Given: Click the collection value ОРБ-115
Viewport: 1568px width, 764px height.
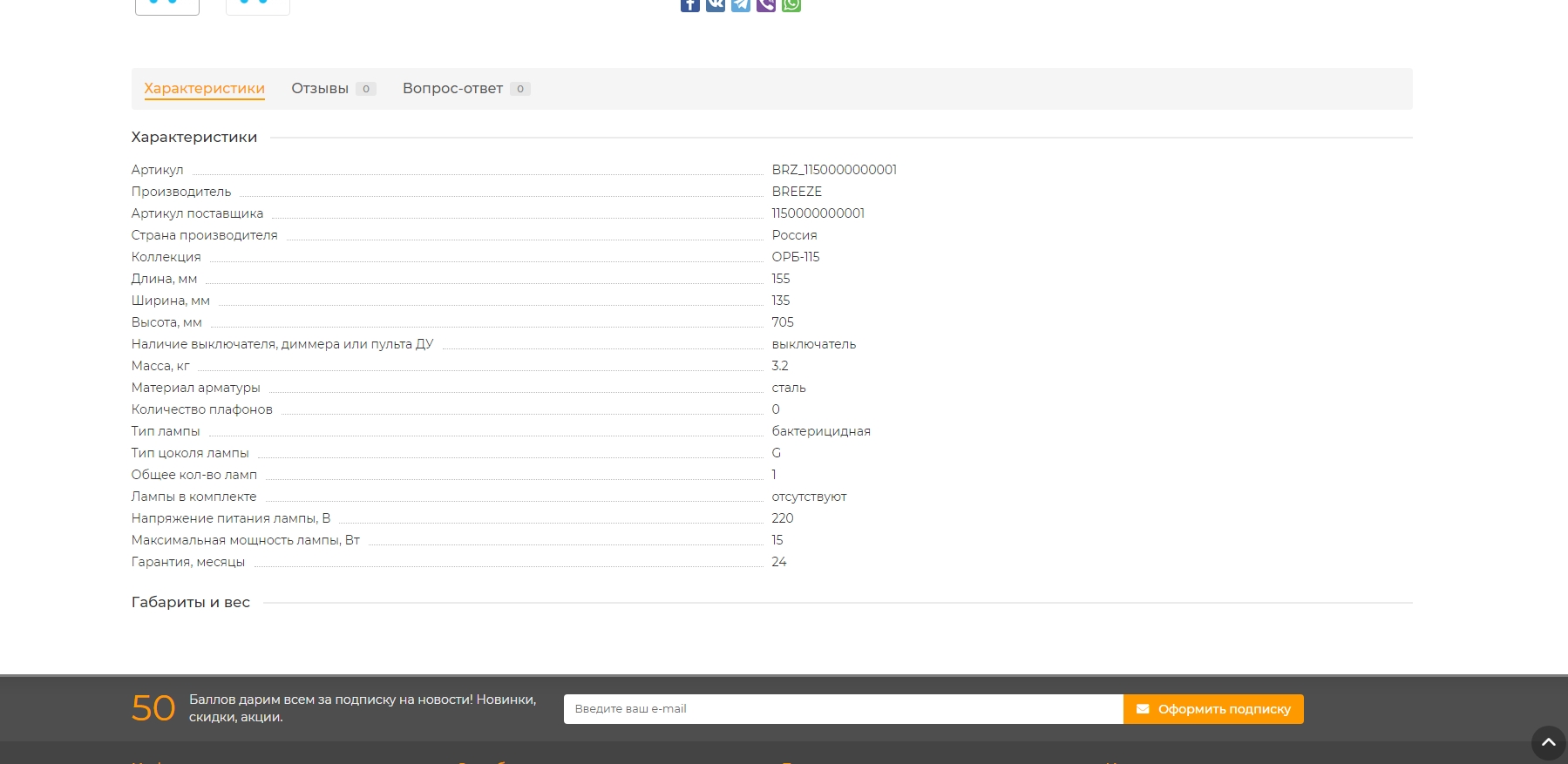Looking at the screenshot, I should tap(796, 257).
